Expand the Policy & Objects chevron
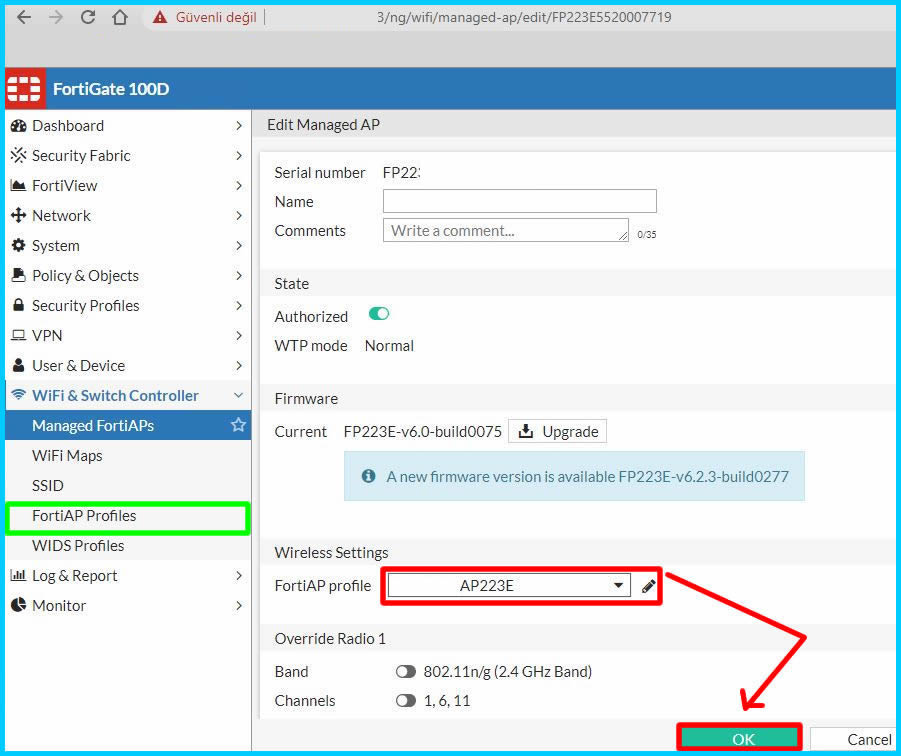The width and height of the screenshot is (901, 756). [239, 275]
